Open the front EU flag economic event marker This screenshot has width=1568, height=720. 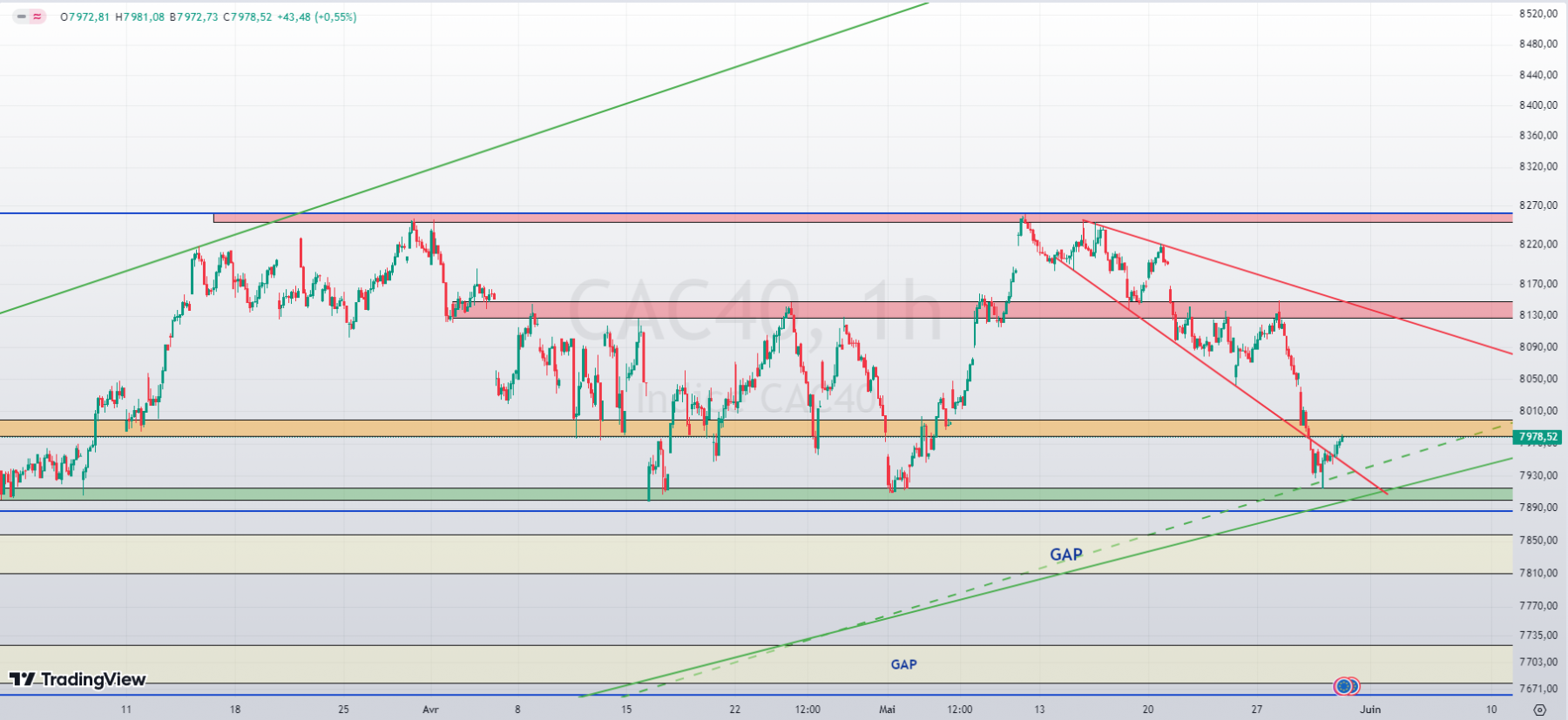tap(1343, 687)
